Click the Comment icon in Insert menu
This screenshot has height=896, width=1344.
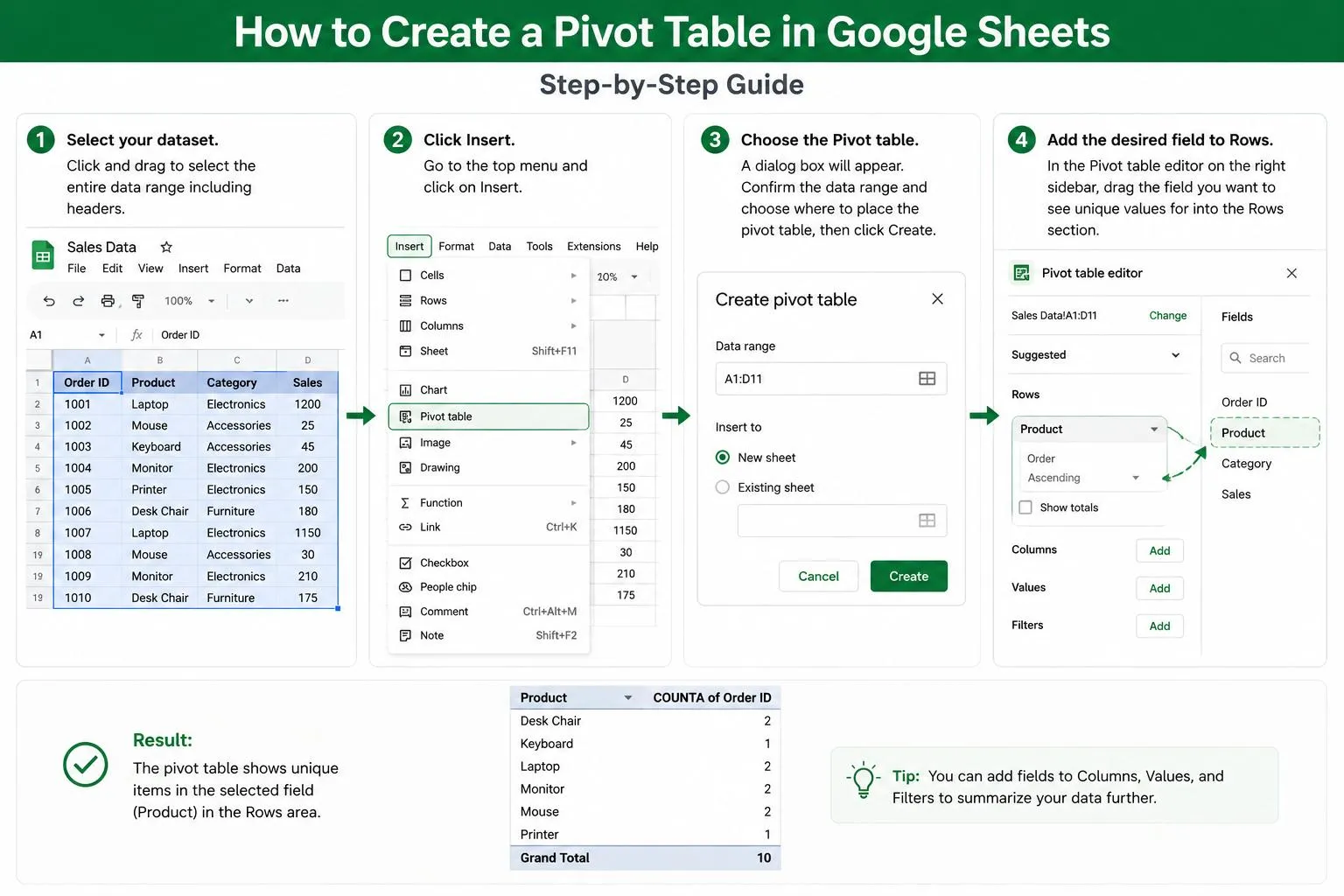coord(405,612)
